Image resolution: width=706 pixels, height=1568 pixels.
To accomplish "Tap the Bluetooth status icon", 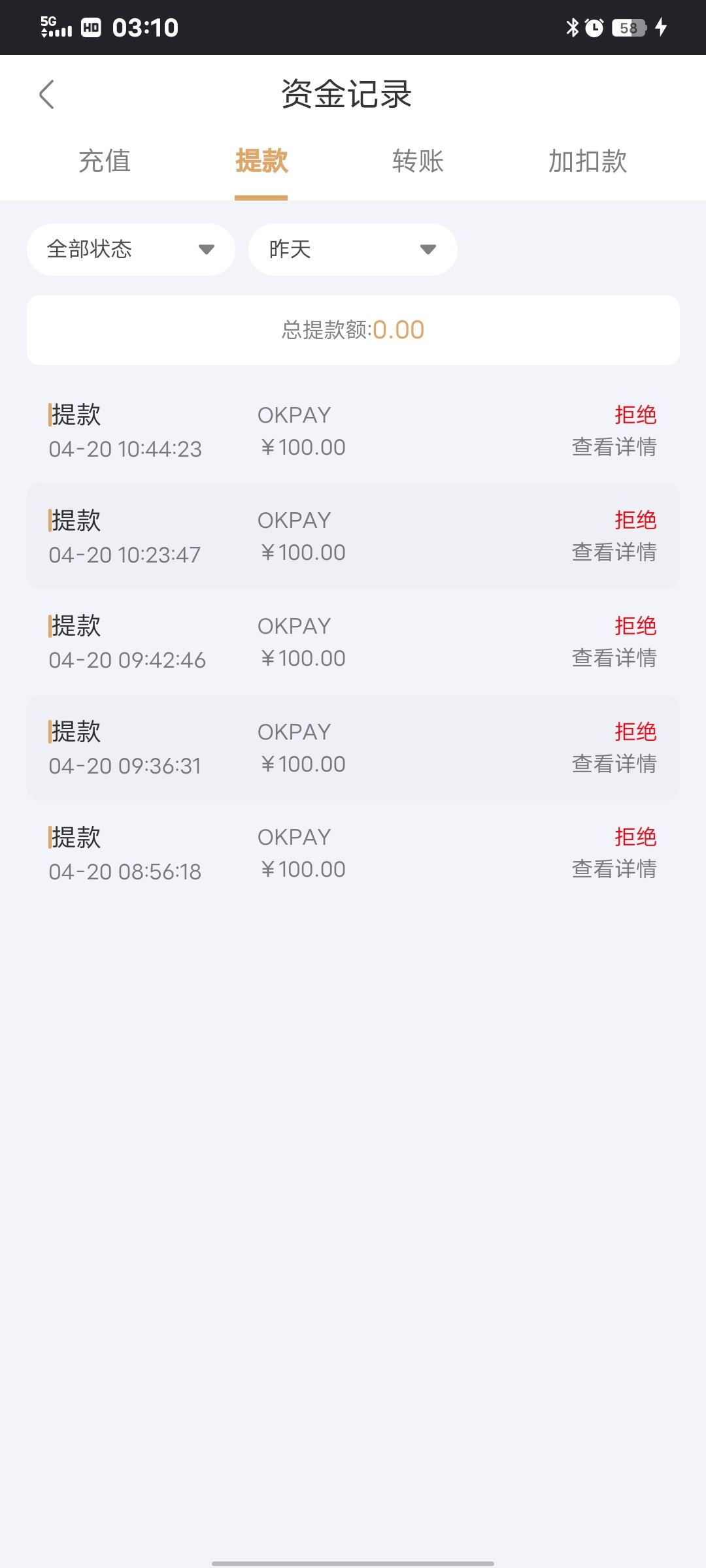I will [573, 27].
